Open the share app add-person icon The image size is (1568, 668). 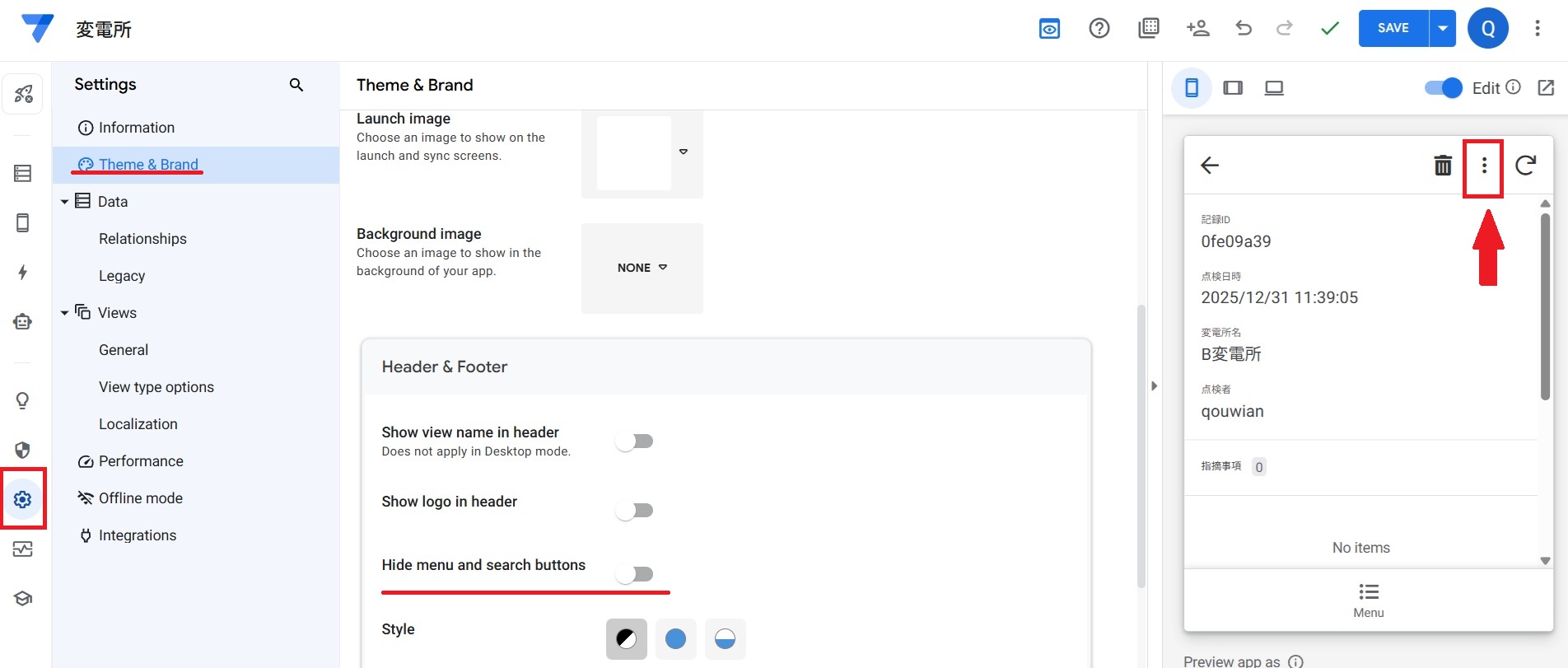pos(1197,29)
